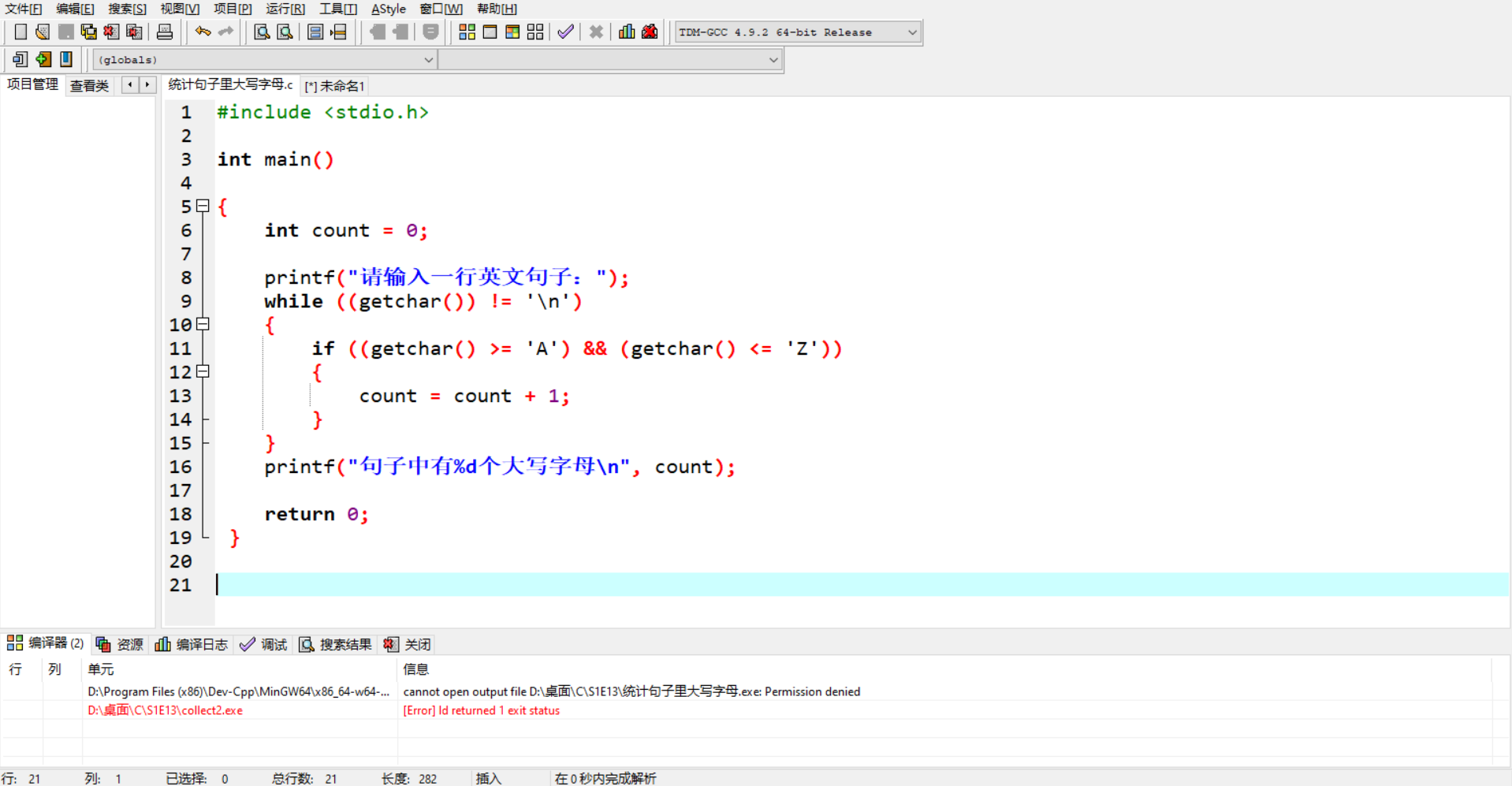
Task: Select the 'Permission denied' compiler message row
Action: point(747,691)
